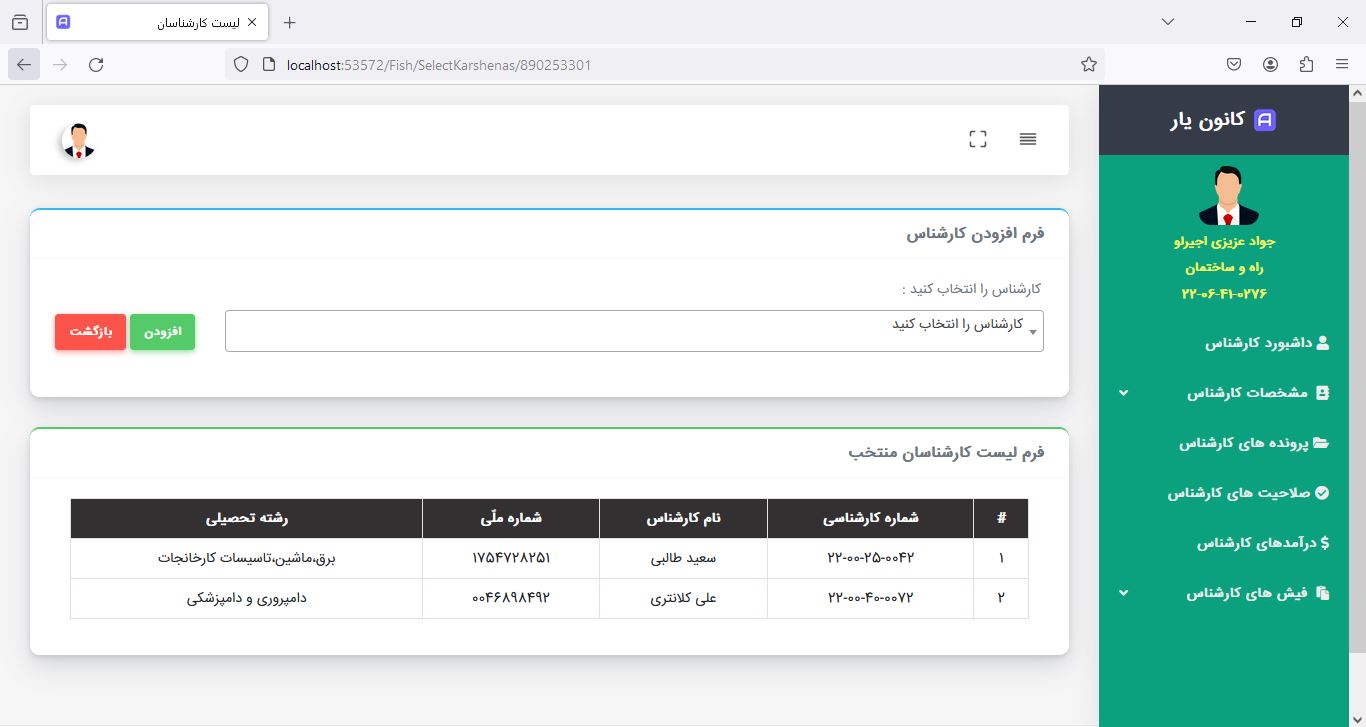
Task: Click the fullscreen toggle icon in header
Action: 978,140
